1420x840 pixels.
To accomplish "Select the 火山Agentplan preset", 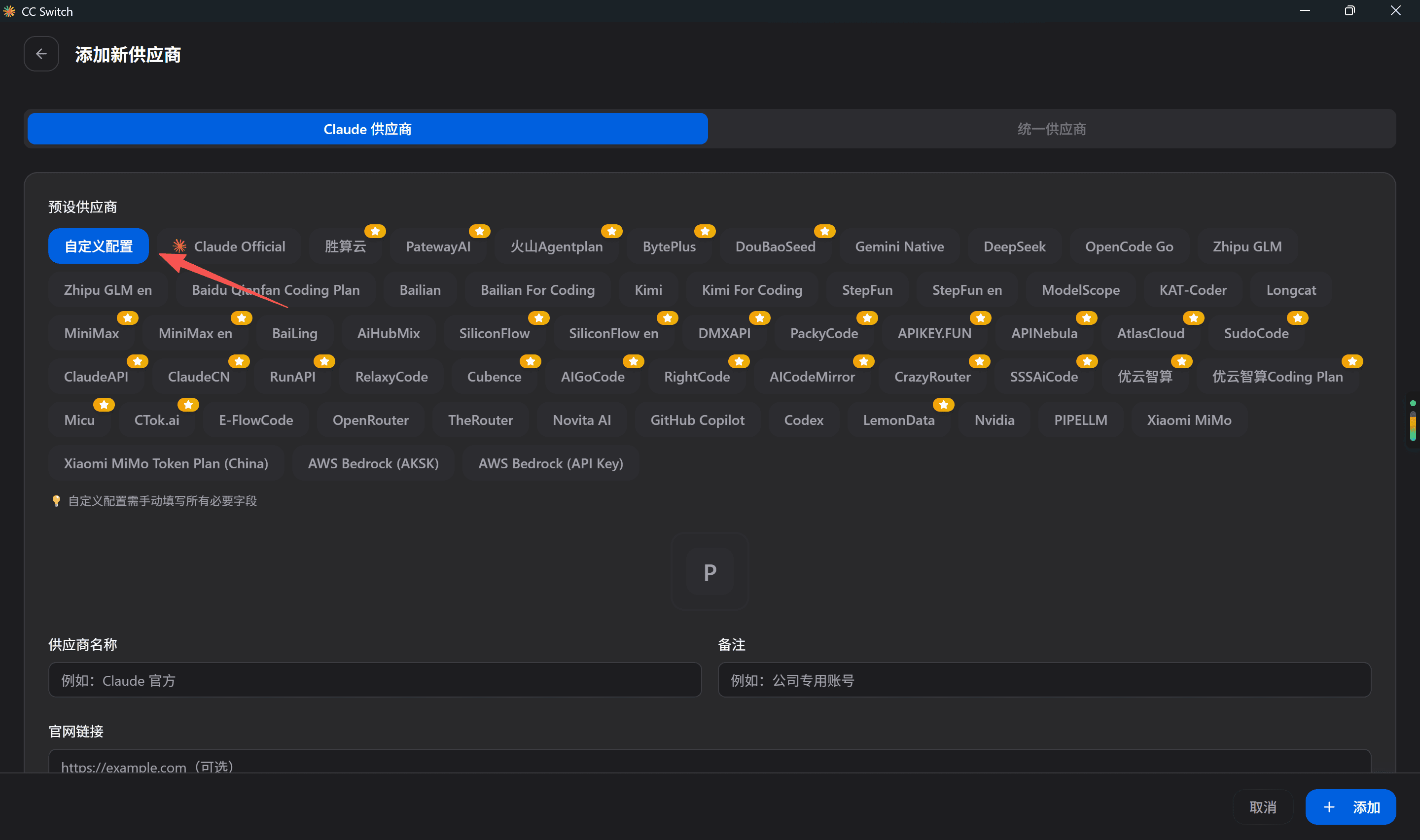I will pos(556,246).
